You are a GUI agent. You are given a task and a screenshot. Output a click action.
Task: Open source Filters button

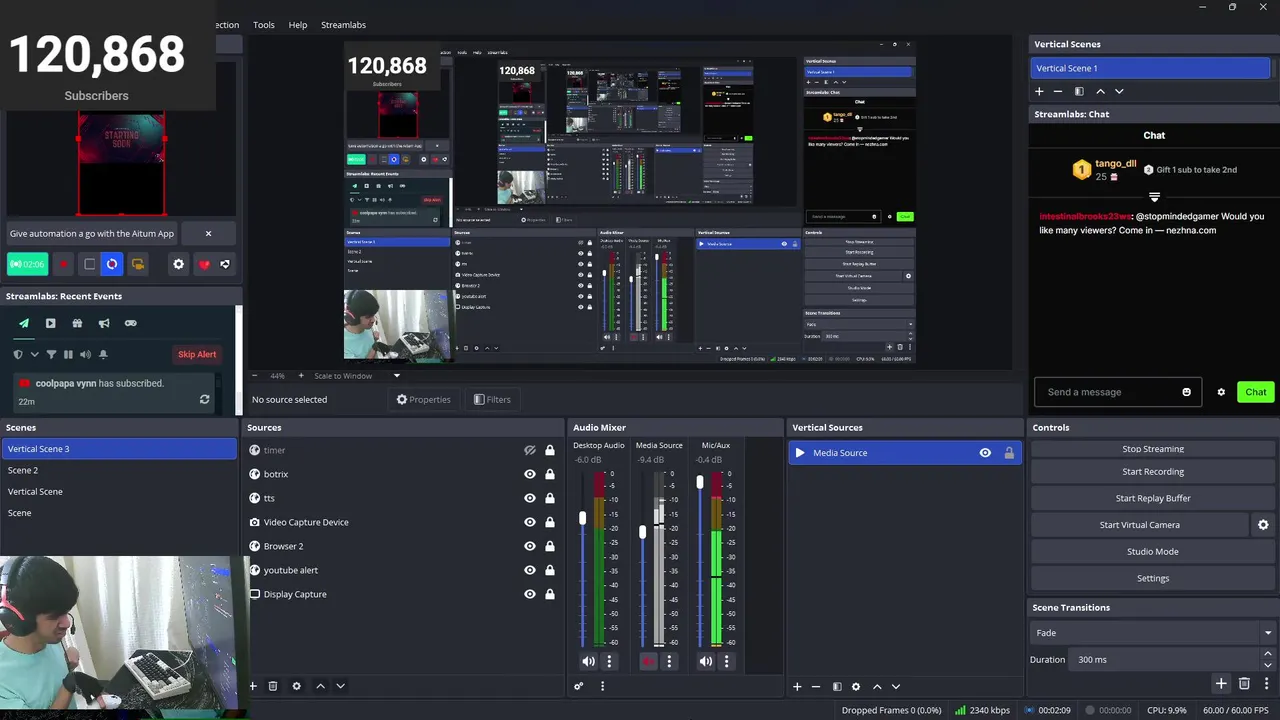[492, 399]
